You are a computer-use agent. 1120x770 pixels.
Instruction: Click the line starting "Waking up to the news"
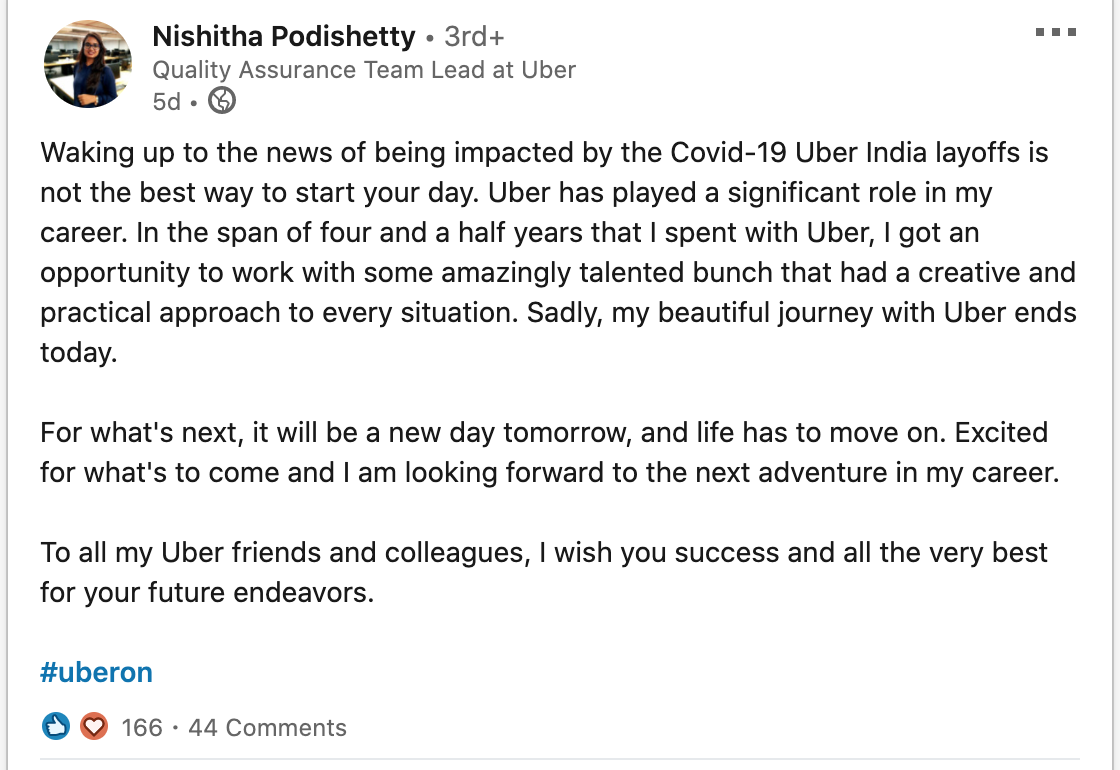544,153
